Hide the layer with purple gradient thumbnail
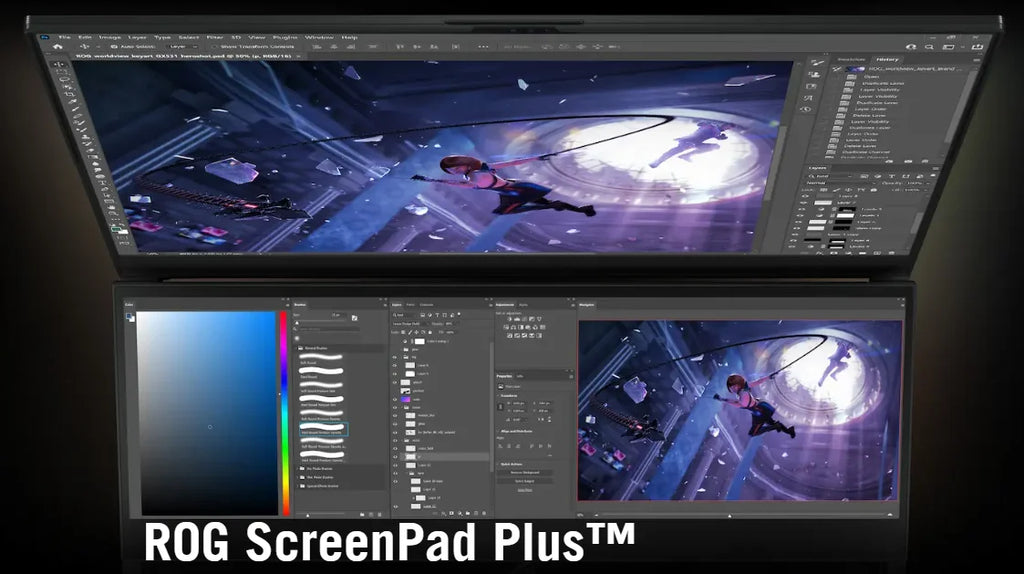Viewport: 1024px width, 574px height. pos(395,400)
